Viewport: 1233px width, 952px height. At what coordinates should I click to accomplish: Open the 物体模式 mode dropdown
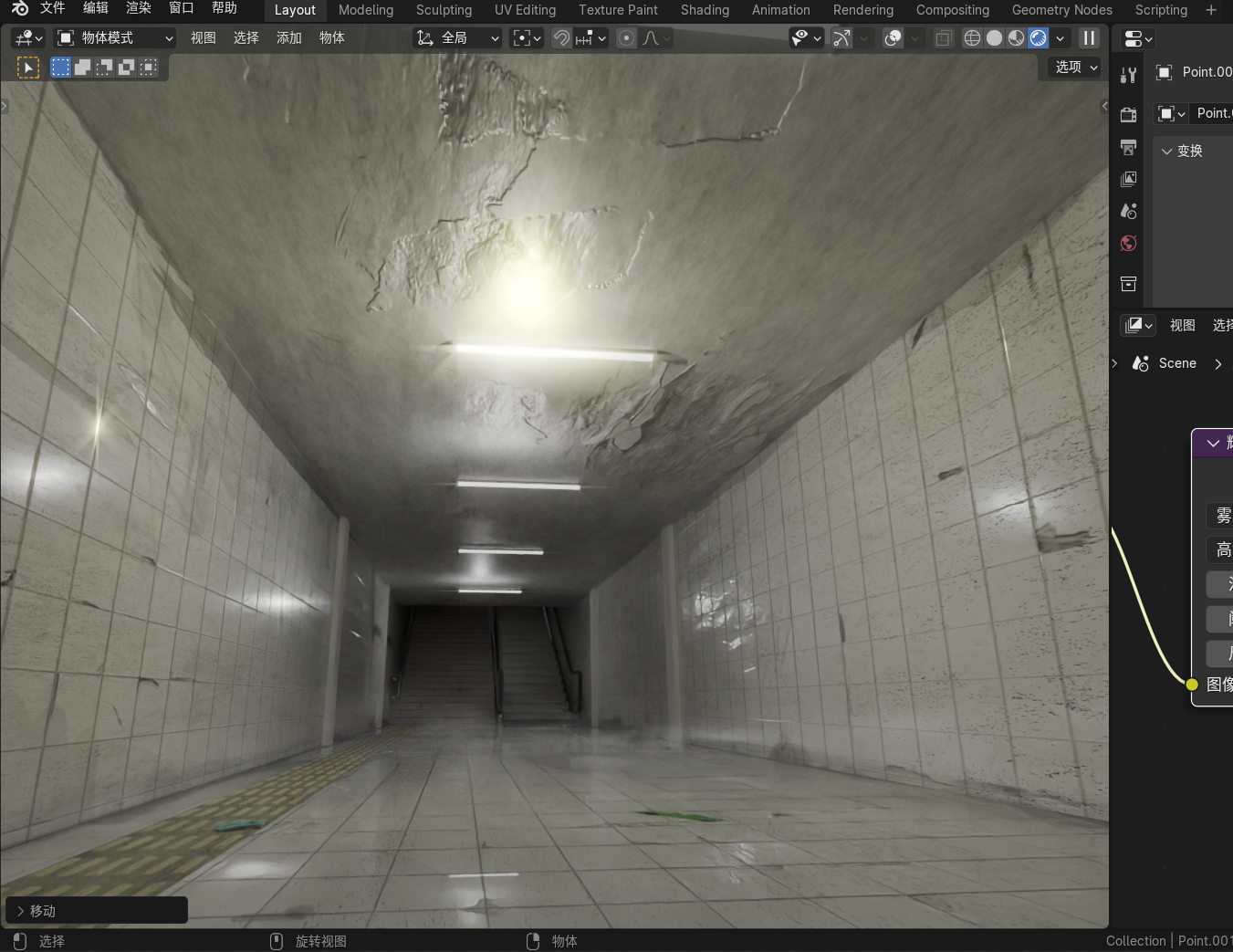click(x=115, y=37)
